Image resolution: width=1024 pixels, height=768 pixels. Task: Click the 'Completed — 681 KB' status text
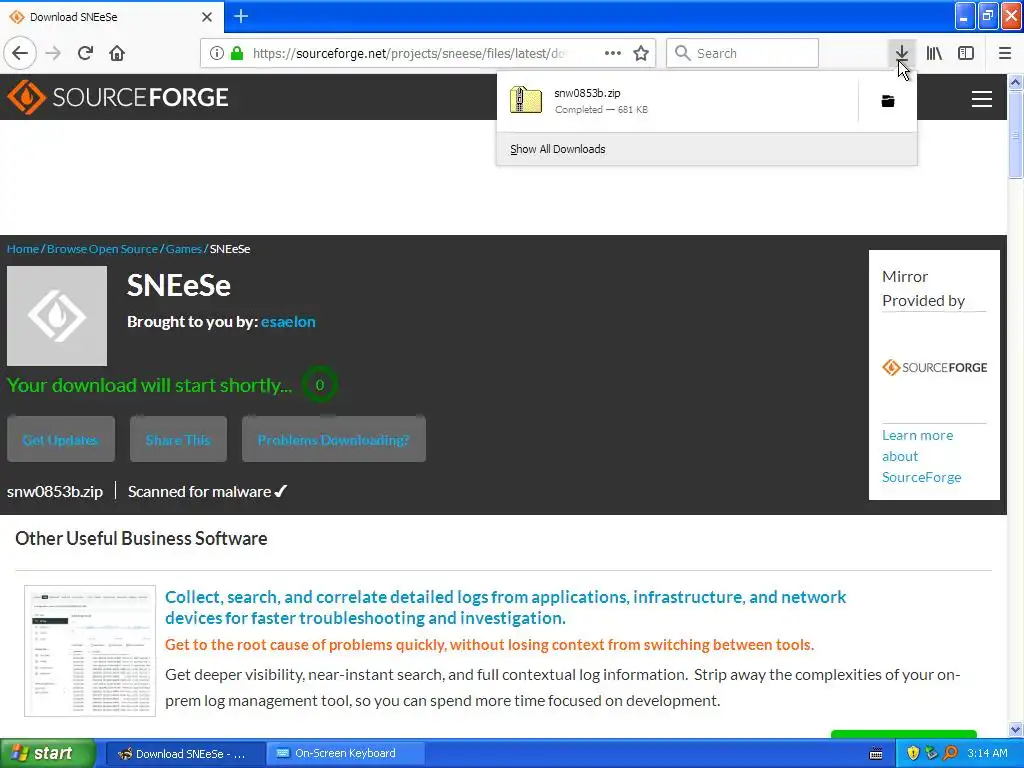pos(601,110)
